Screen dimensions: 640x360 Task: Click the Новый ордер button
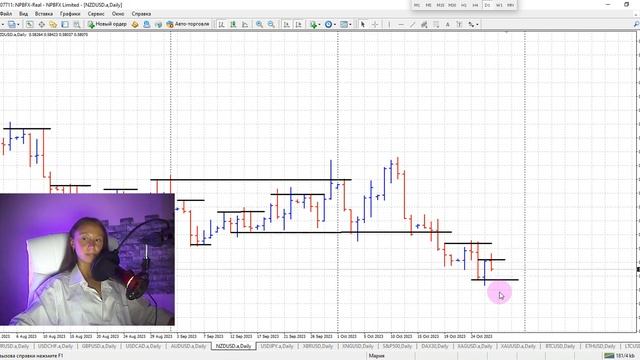coord(107,24)
